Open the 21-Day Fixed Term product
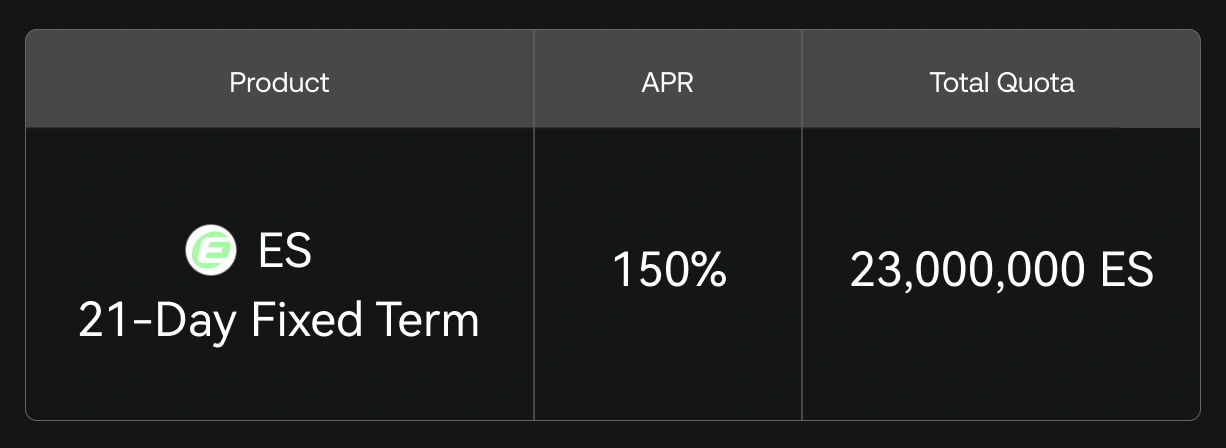1226x448 pixels. point(279,320)
